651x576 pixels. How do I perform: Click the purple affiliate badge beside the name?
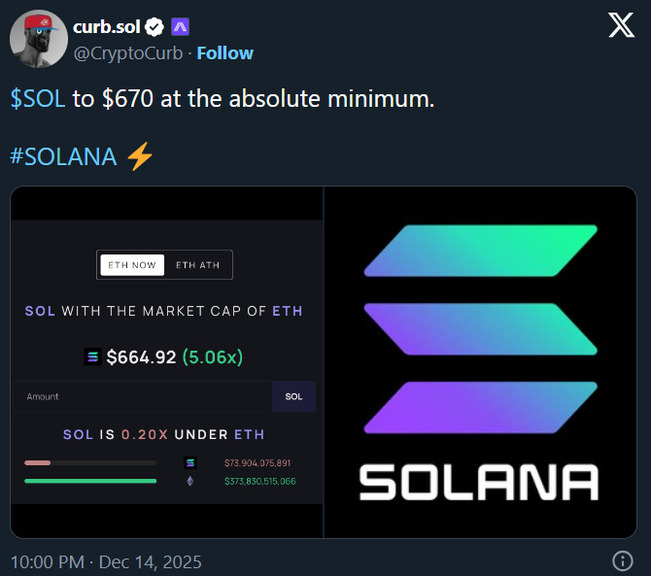[182, 27]
